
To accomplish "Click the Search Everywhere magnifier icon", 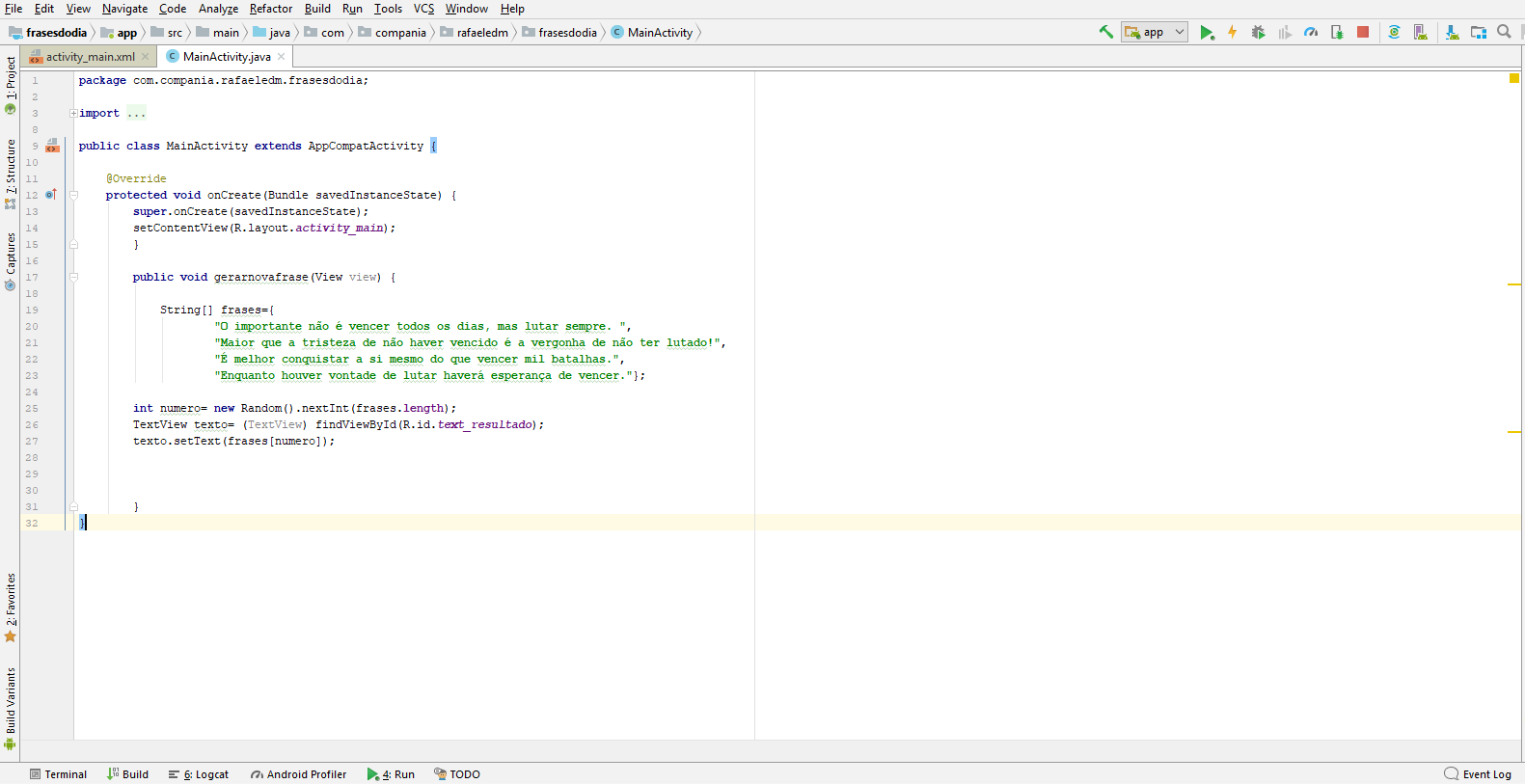I will (x=1504, y=32).
